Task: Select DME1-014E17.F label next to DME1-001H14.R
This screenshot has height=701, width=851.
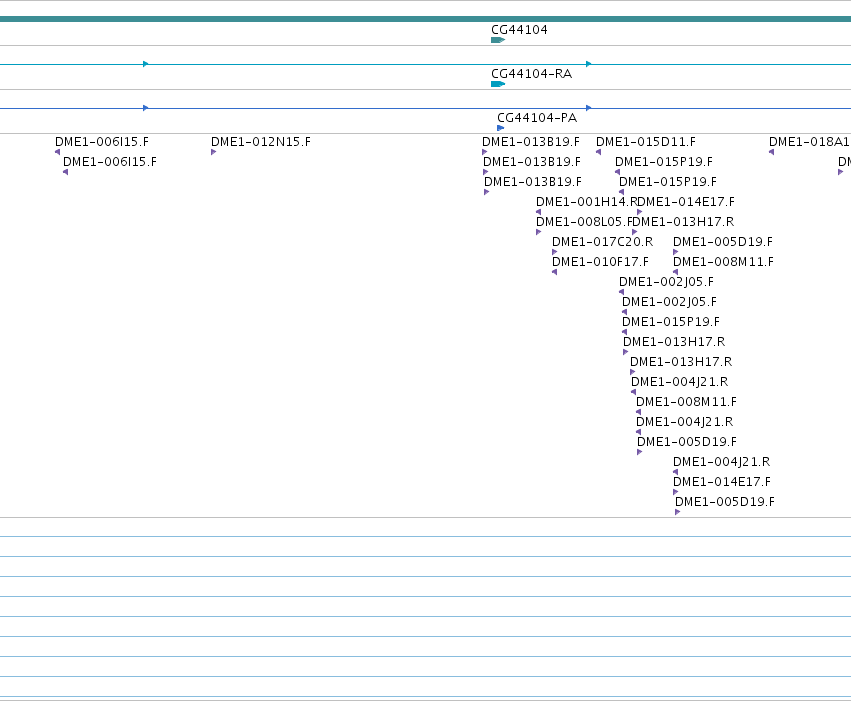Action: tap(686, 202)
